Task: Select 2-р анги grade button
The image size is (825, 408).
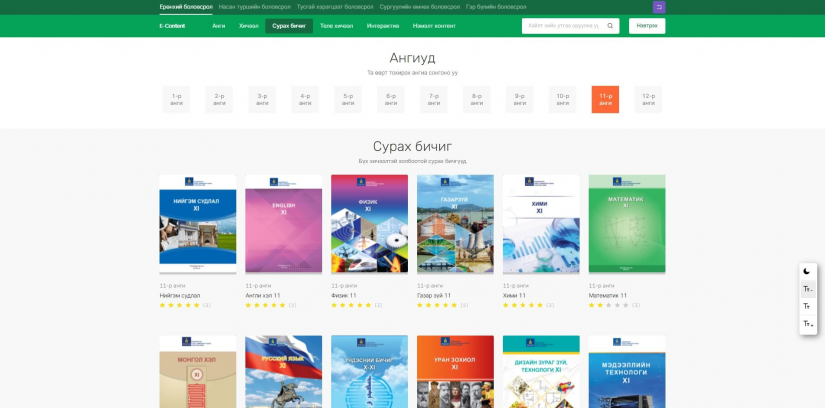Action: click(x=219, y=99)
